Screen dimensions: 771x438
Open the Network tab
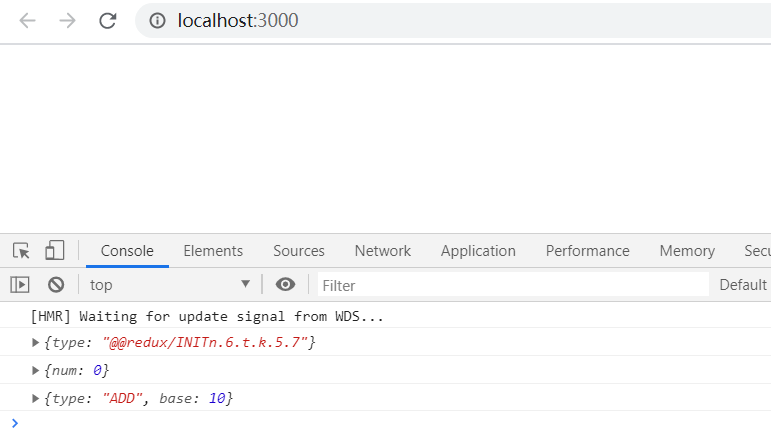(383, 251)
